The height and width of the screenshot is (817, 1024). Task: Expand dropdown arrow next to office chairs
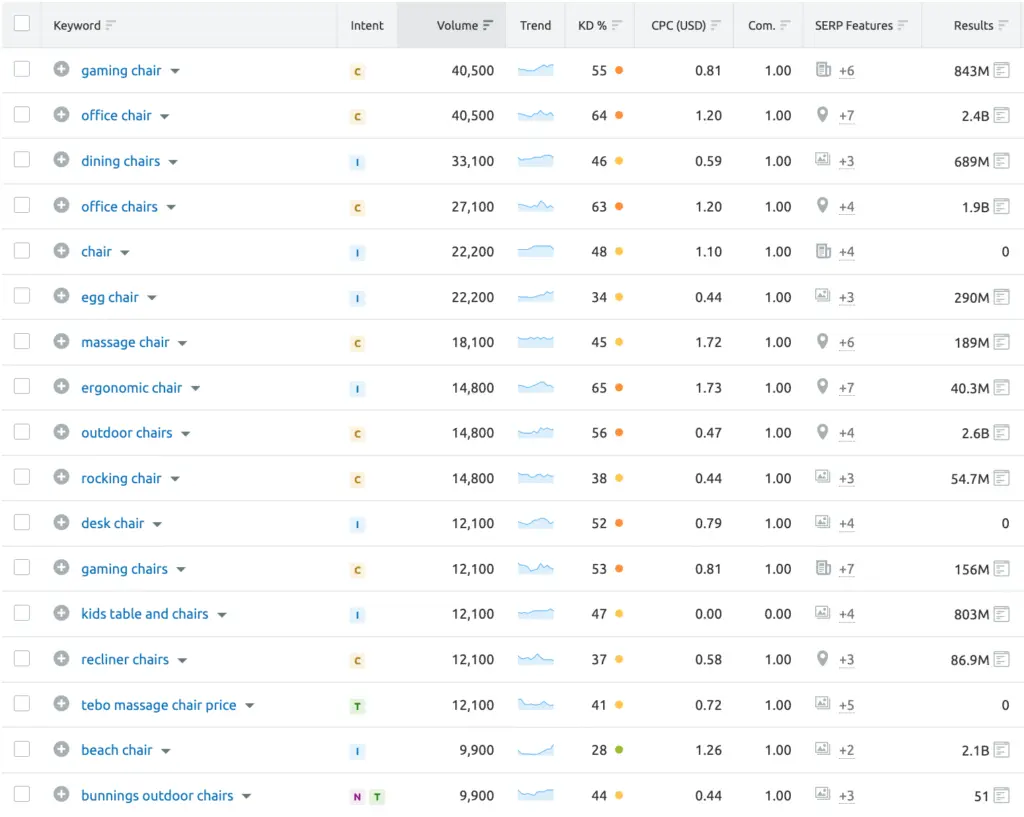coord(171,207)
